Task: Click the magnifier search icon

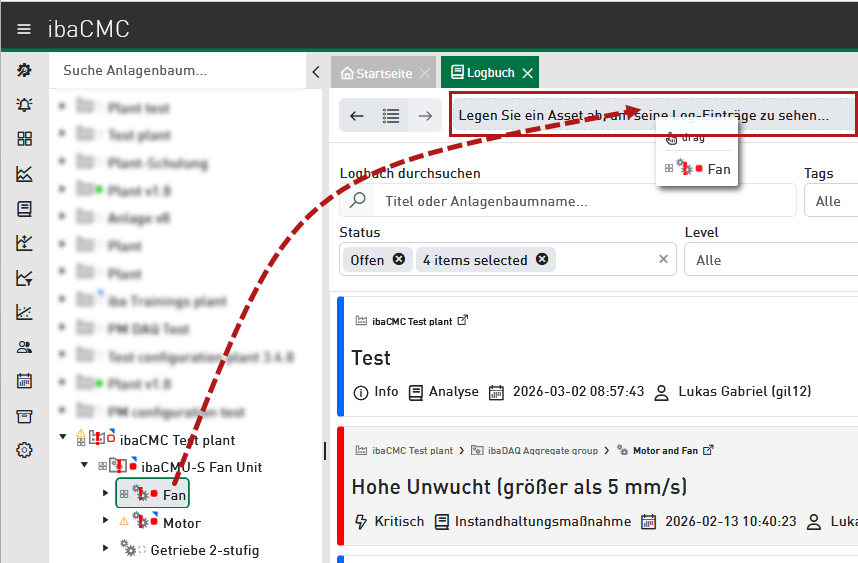Action: [357, 200]
